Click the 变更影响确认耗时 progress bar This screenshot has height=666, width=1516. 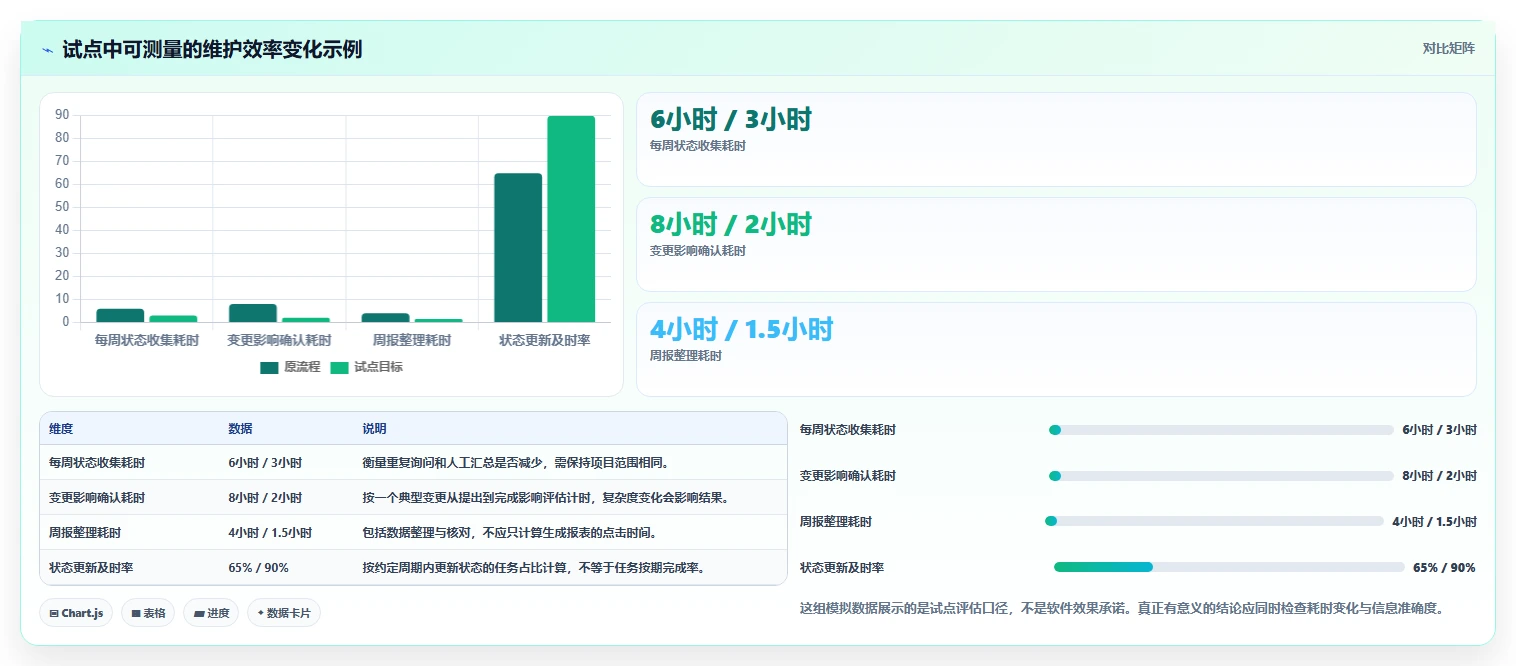1221,476
